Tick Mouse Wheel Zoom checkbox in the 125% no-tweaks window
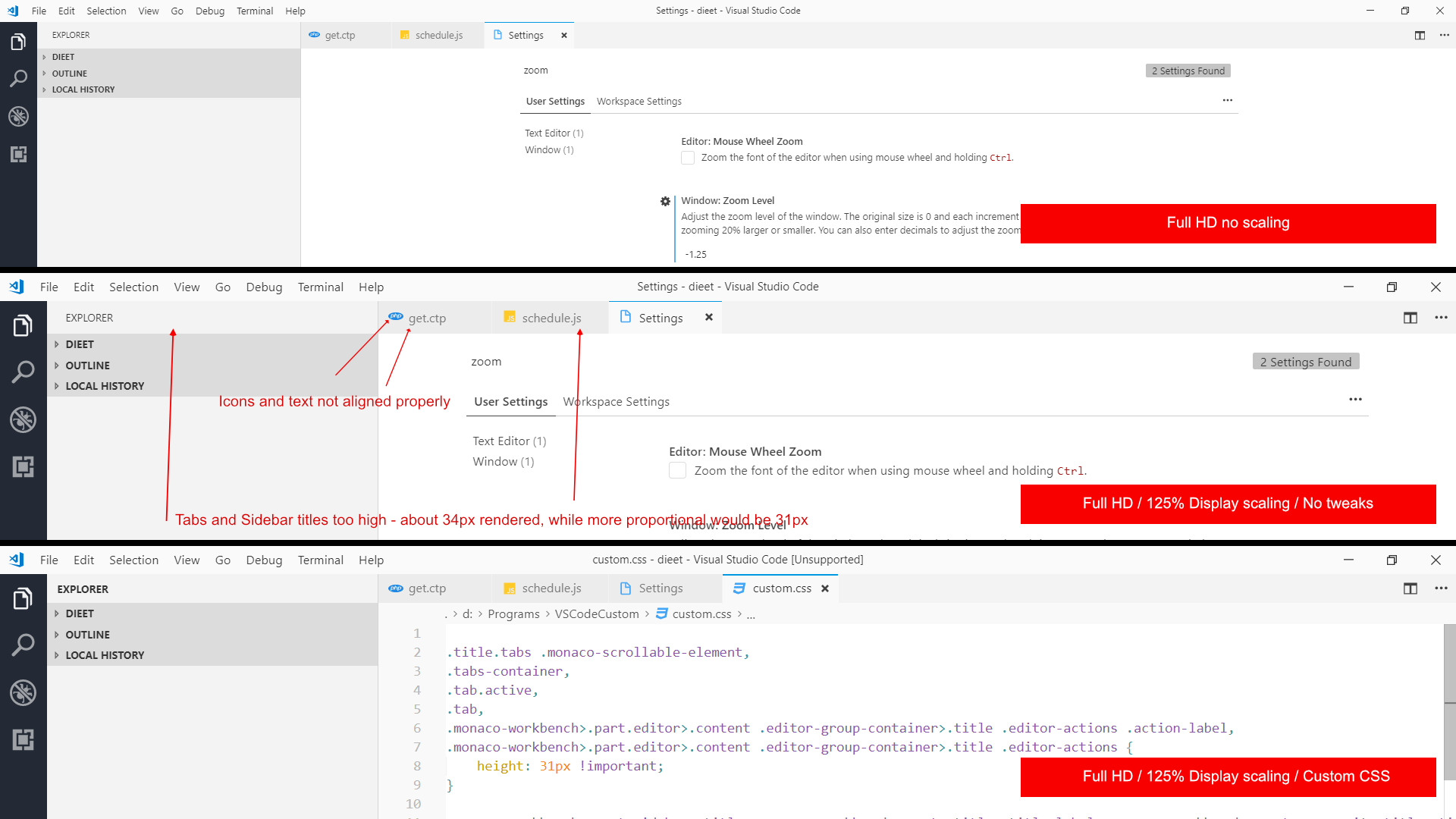1456x819 pixels. (677, 471)
